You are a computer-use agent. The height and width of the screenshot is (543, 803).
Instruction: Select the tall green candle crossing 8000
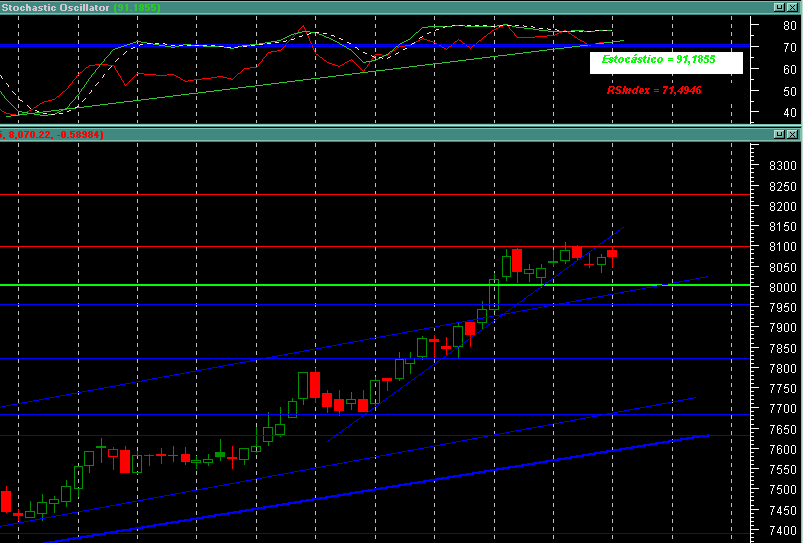click(494, 295)
